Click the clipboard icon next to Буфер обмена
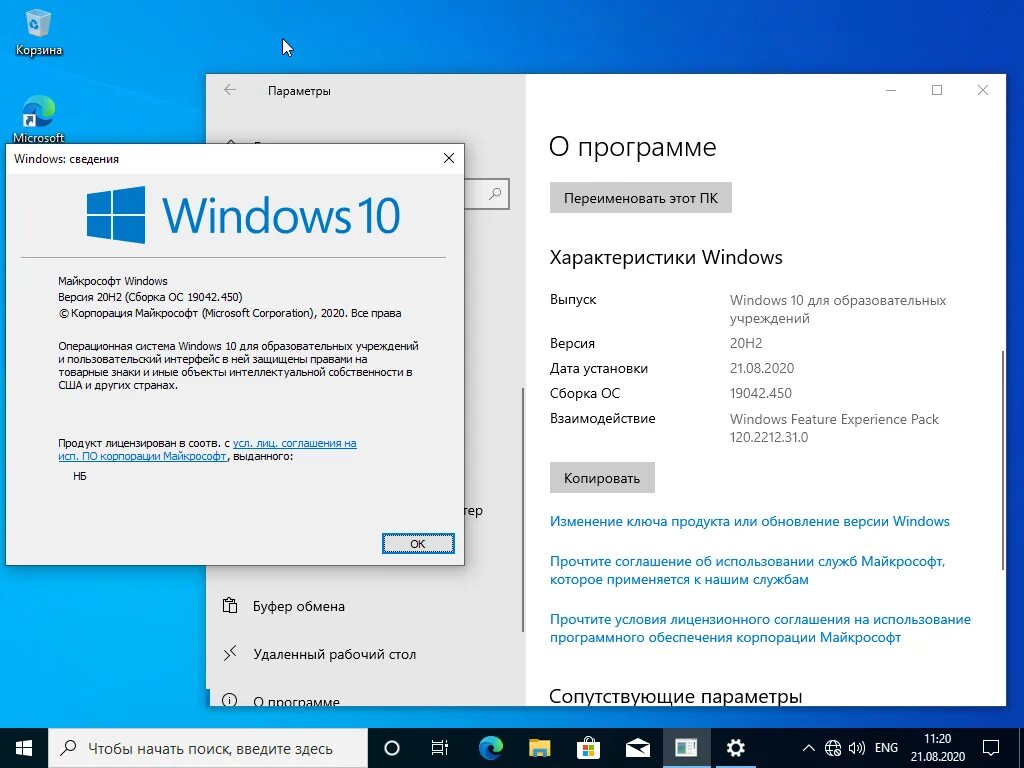1024x768 pixels. [x=230, y=605]
